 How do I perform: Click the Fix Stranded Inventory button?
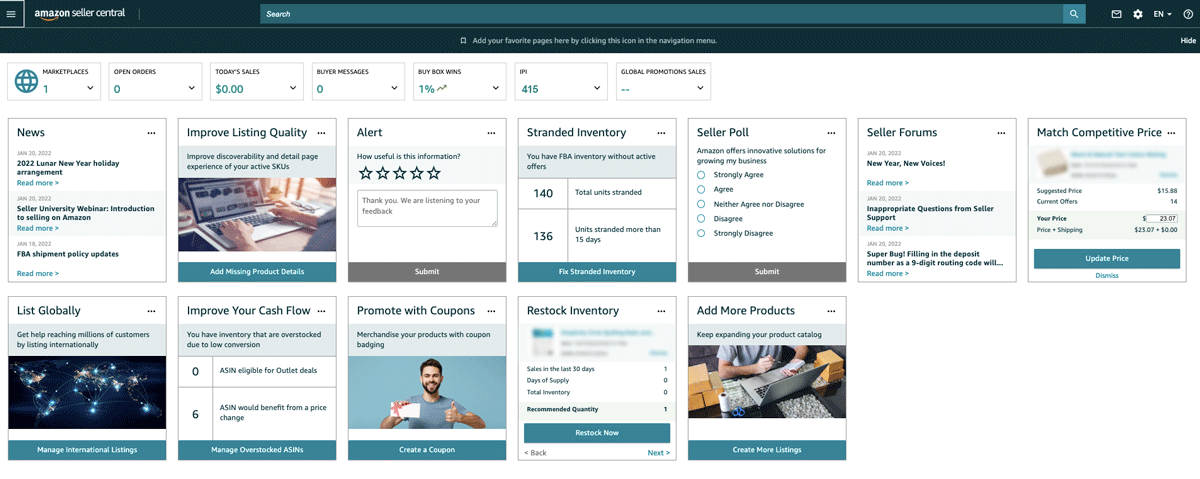coord(597,271)
